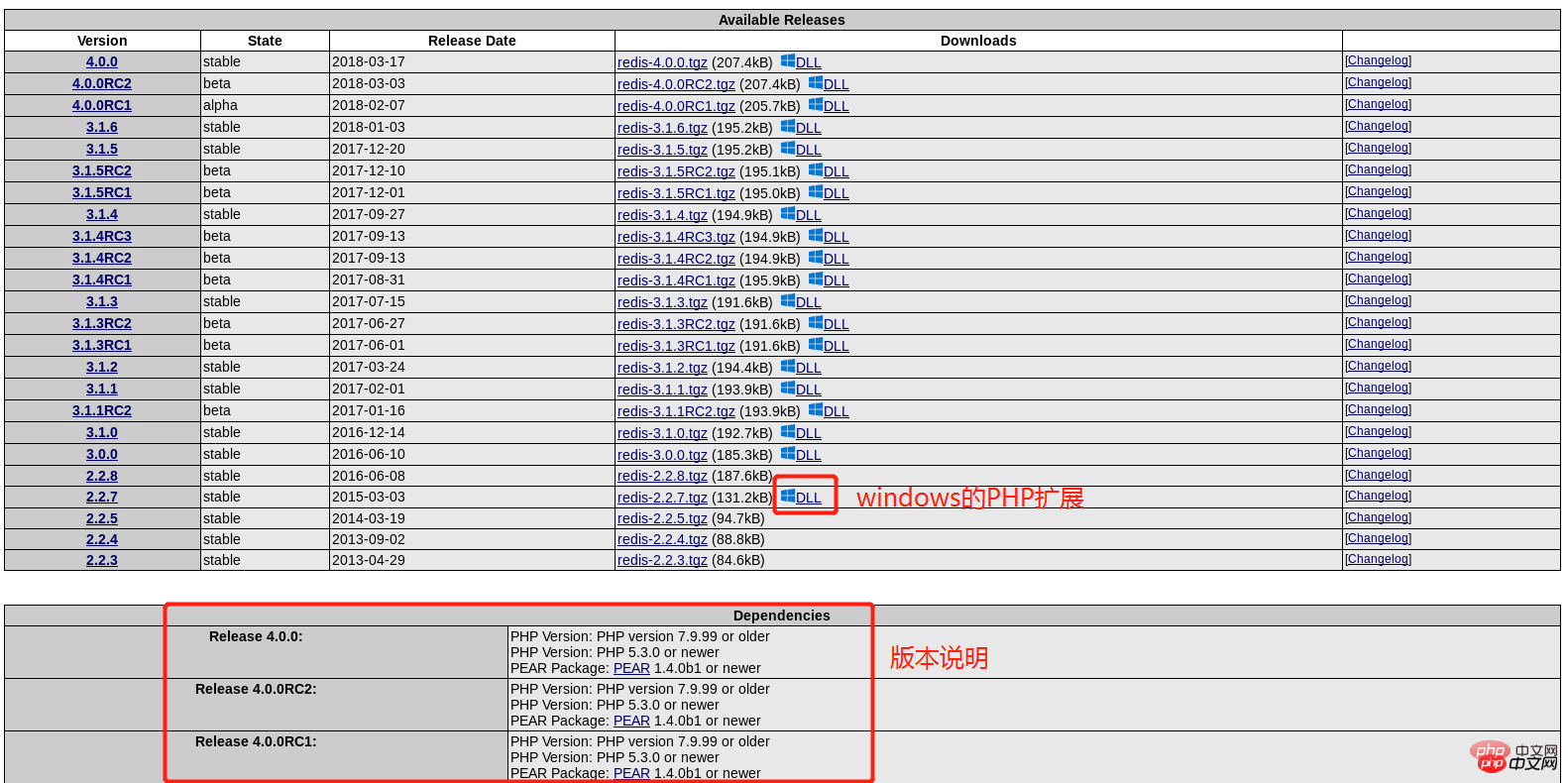Screen dimensions: 1568x783
Task: Open PEAR link under Release 4.0.0RC1
Action: tap(631, 773)
